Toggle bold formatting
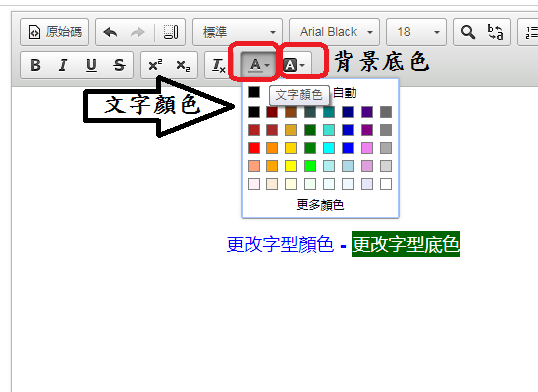 (x=35, y=65)
